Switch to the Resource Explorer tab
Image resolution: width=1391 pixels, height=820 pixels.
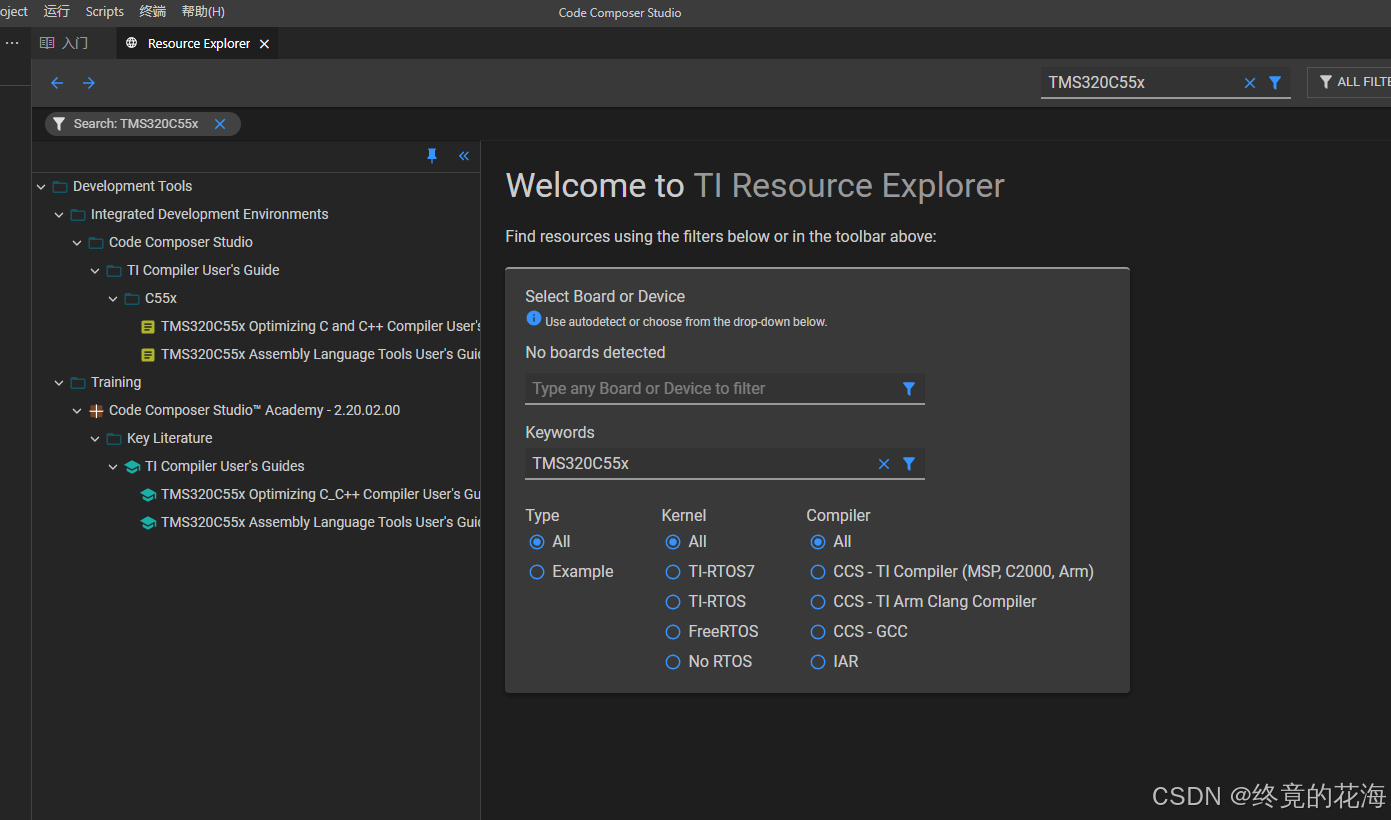[198, 43]
